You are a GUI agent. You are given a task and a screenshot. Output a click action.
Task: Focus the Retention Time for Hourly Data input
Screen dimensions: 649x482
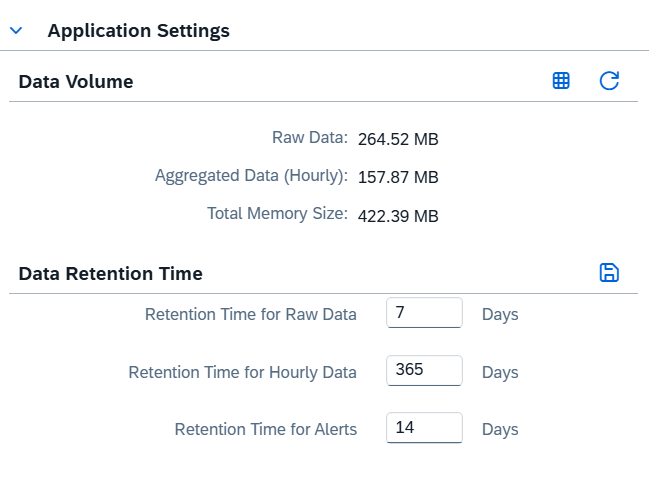click(x=424, y=371)
